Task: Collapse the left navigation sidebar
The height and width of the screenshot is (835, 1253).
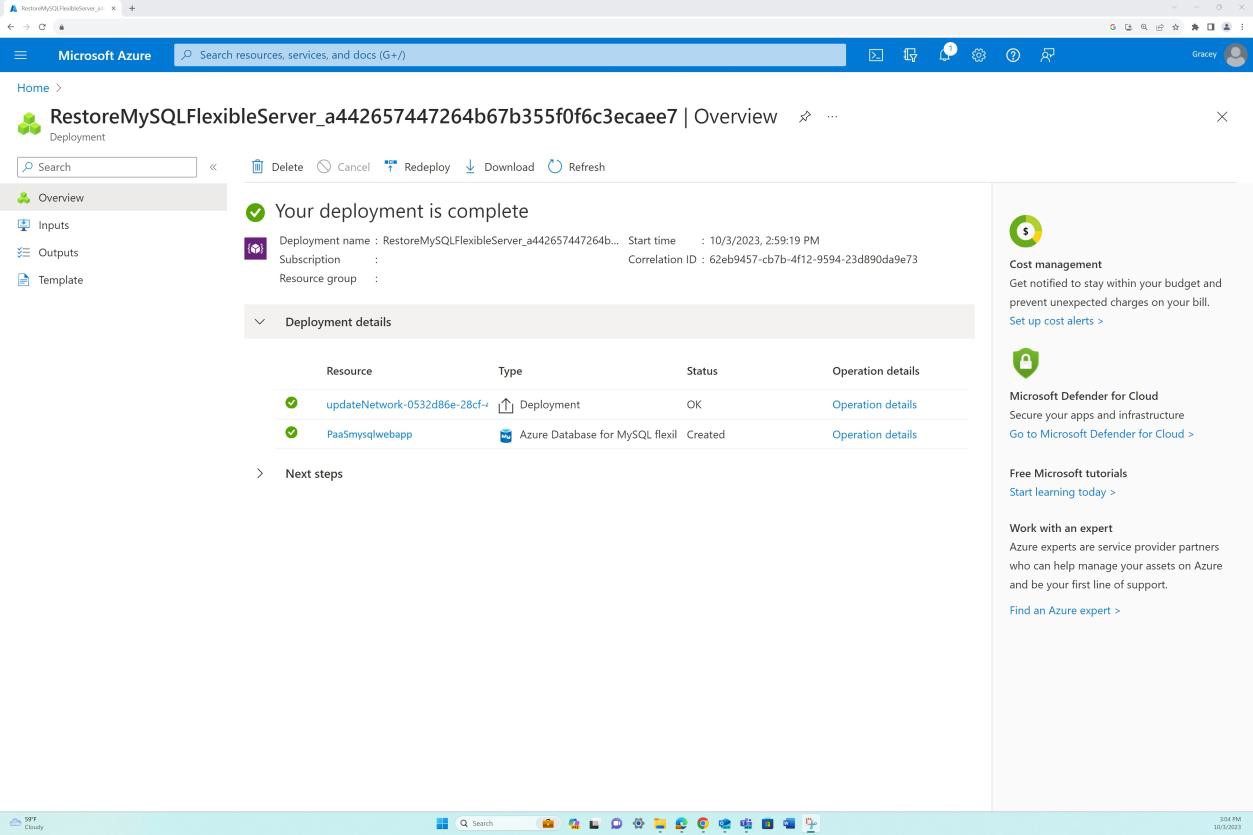Action: coord(212,166)
